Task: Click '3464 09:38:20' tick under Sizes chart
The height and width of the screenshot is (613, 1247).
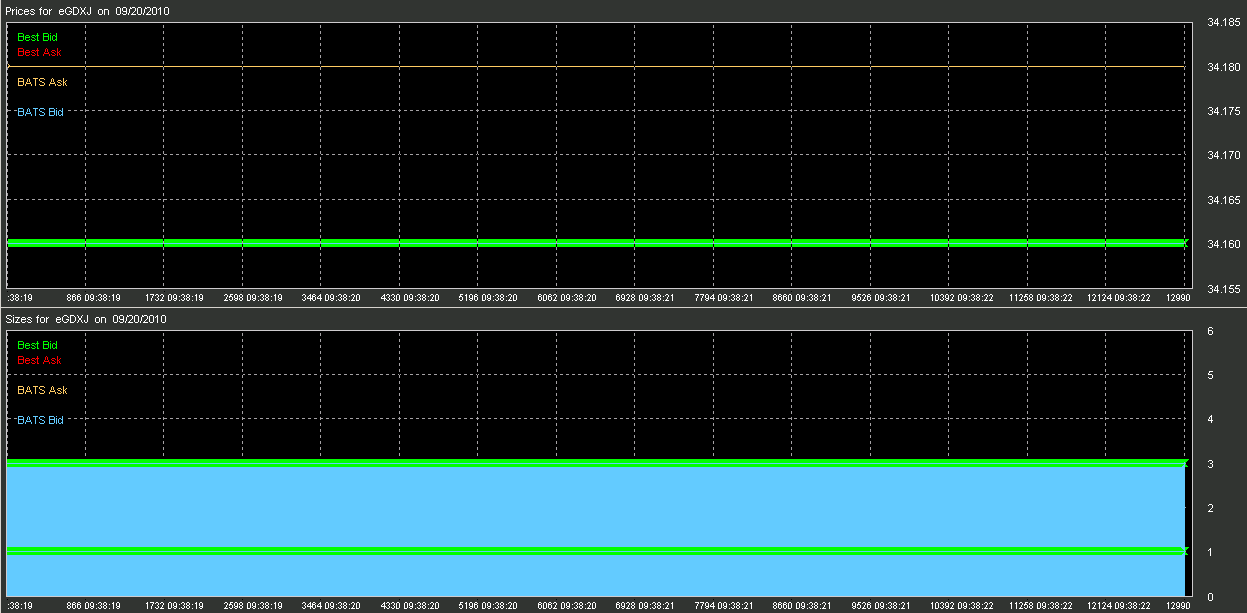Action: click(333, 605)
